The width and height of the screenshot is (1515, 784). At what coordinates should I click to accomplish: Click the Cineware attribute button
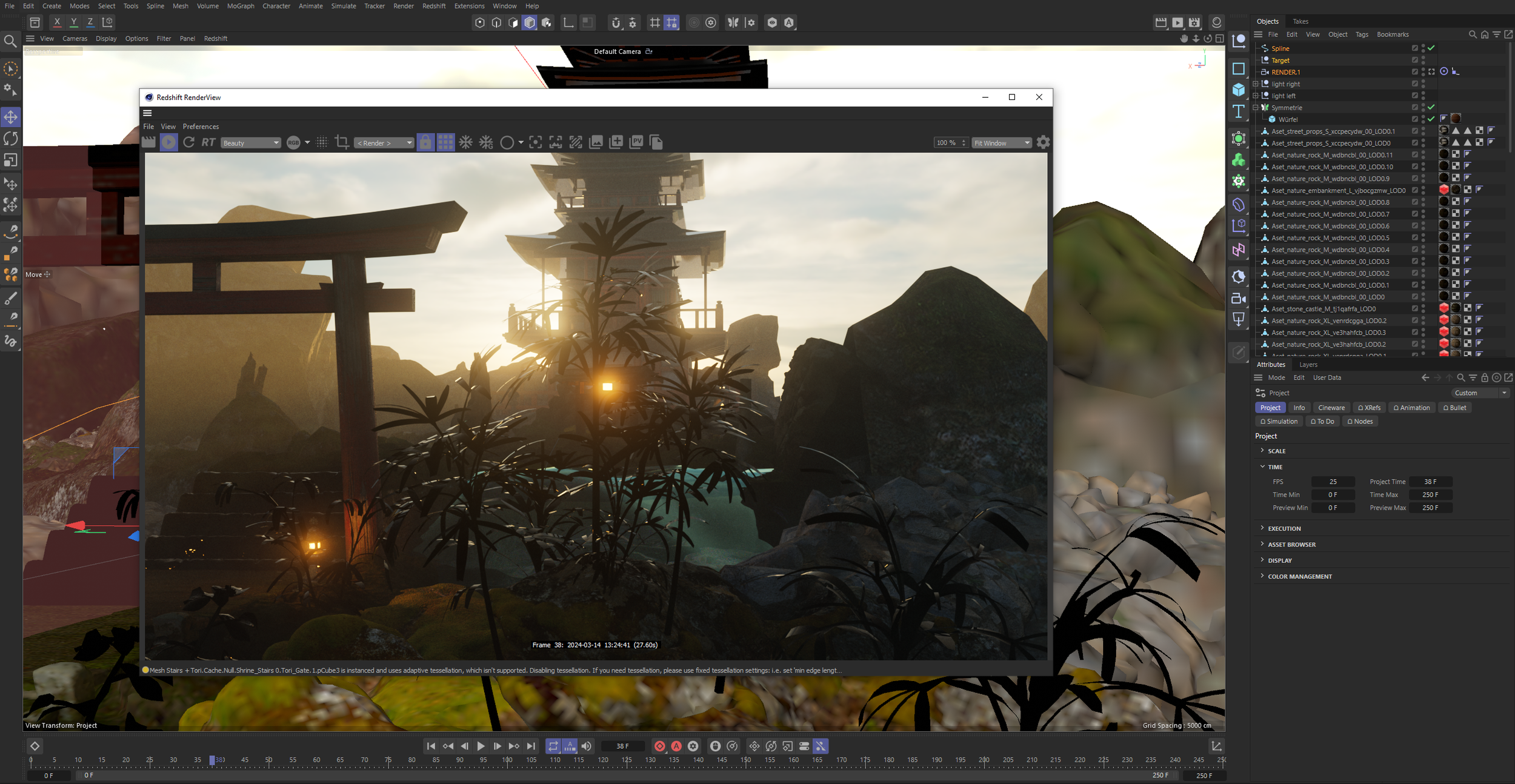click(x=1331, y=408)
